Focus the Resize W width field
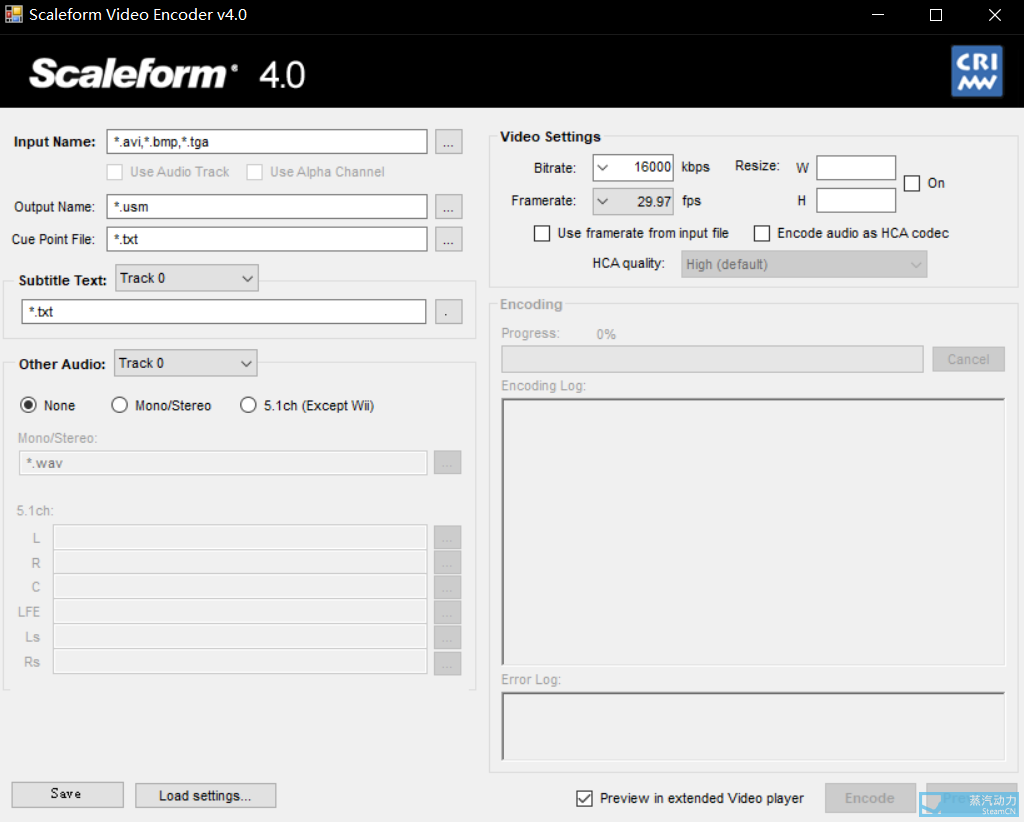Screen dimensions: 1024x822 (x=856, y=168)
